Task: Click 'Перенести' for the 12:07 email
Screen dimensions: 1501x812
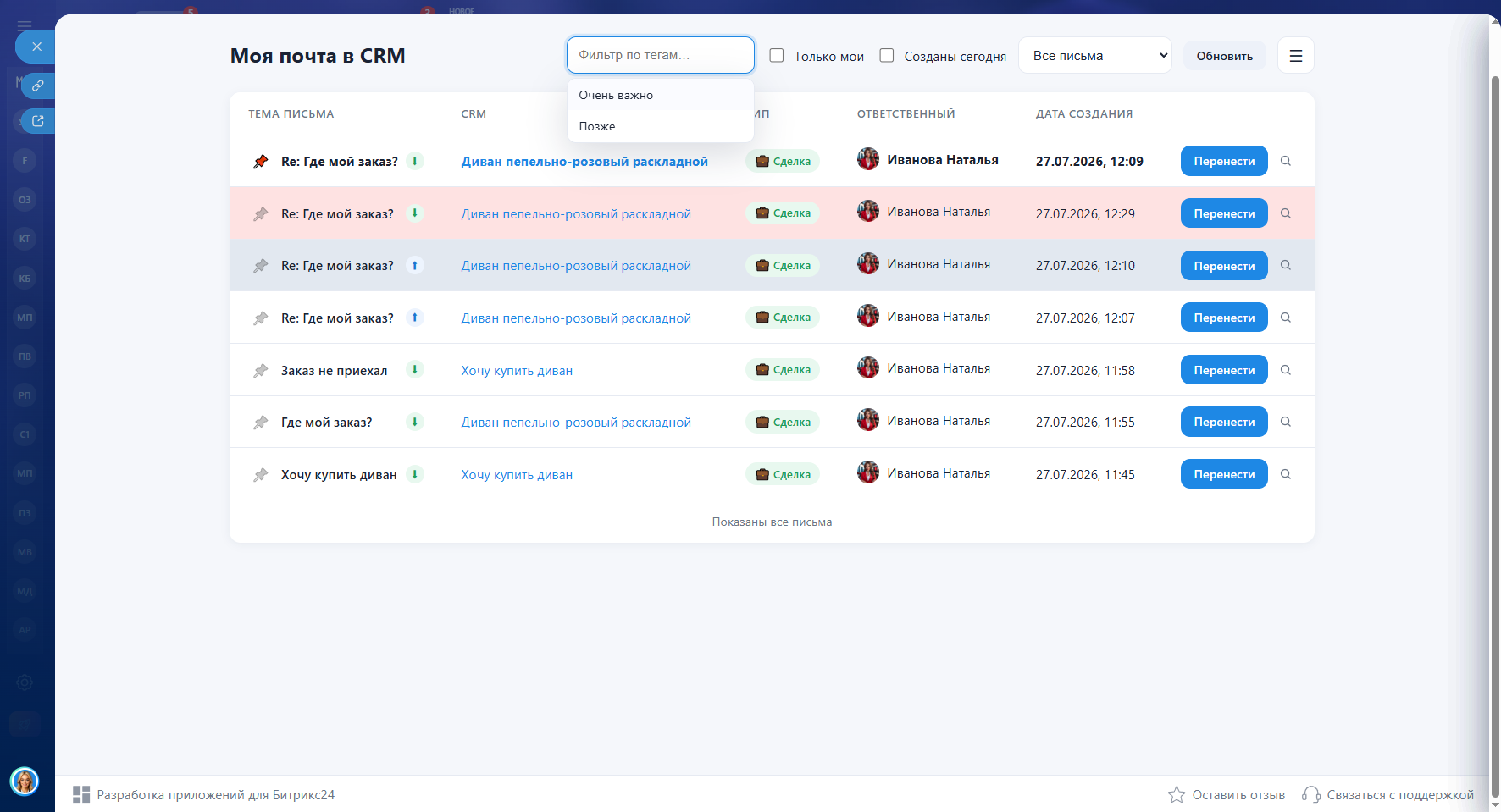Action: [x=1224, y=318]
